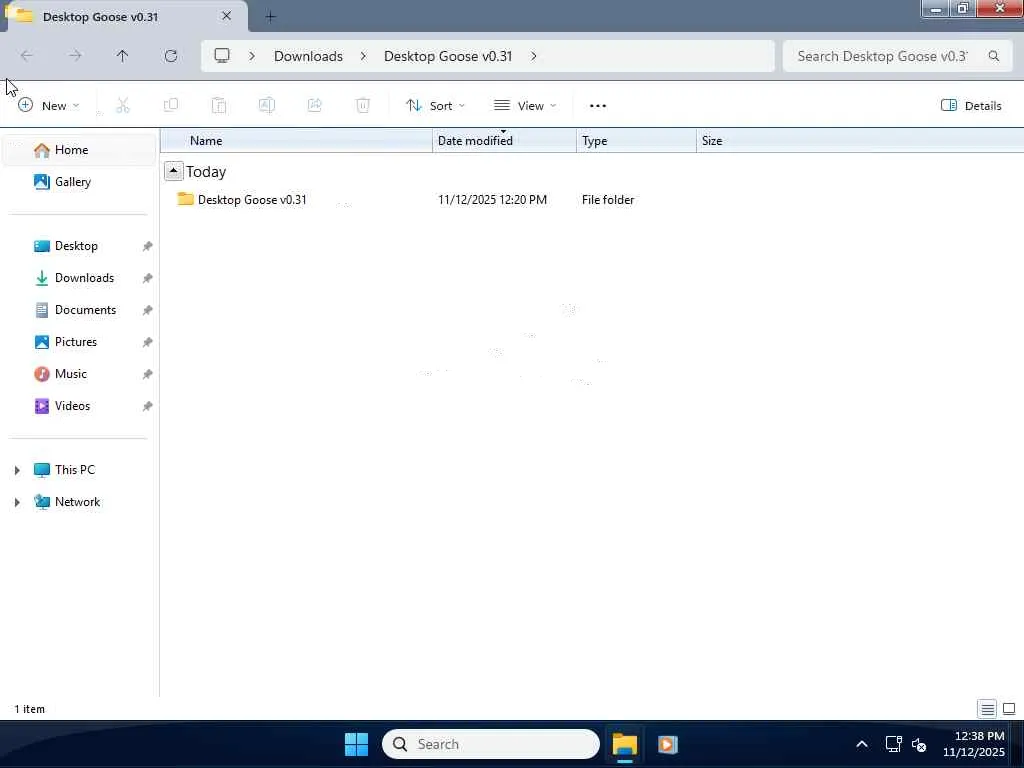The height and width of the screenshot is (768, 1024).
Task: Select Network in navigation pane
Action: pos(77,502)
